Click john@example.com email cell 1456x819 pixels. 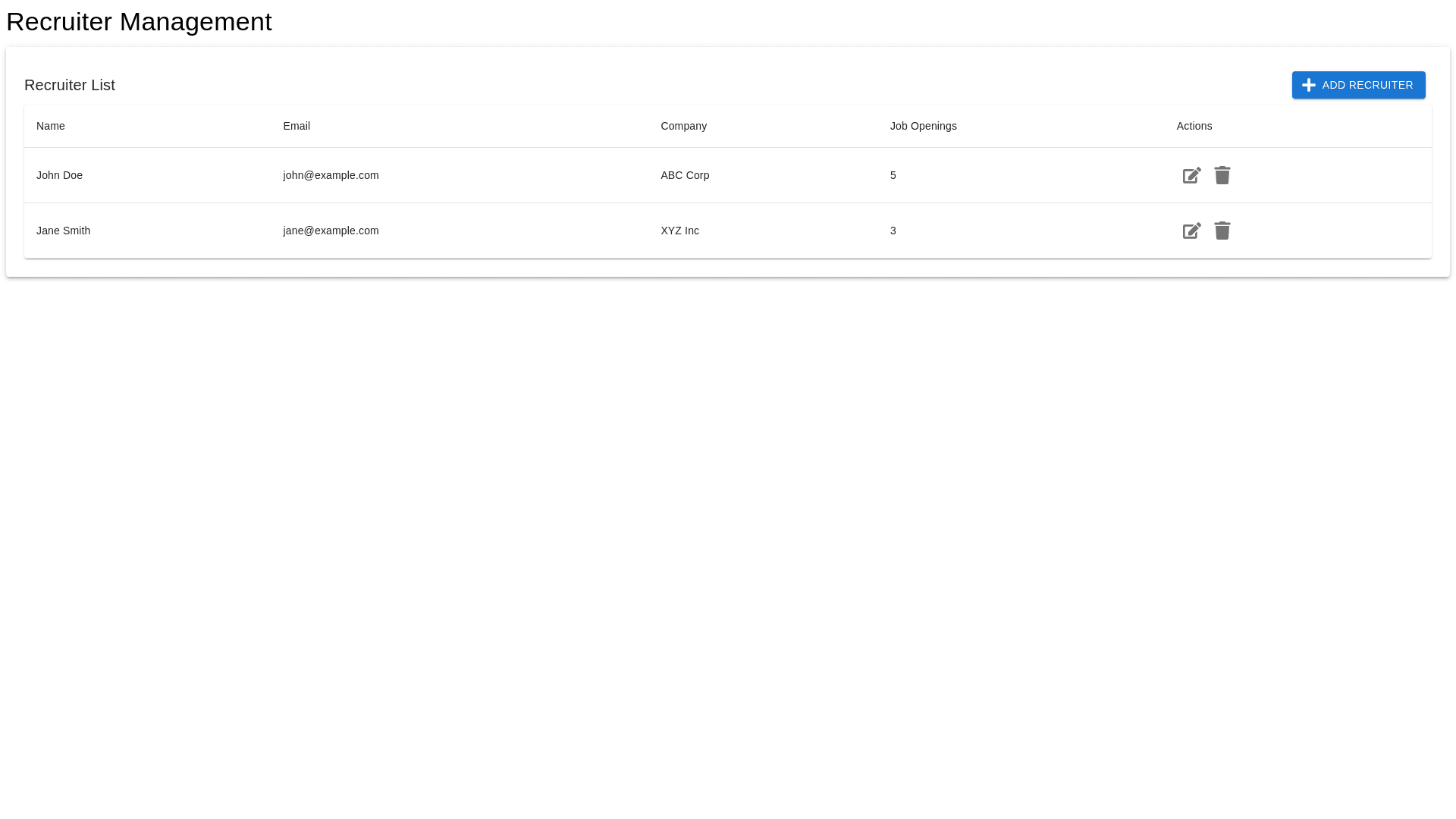(331, 175)
